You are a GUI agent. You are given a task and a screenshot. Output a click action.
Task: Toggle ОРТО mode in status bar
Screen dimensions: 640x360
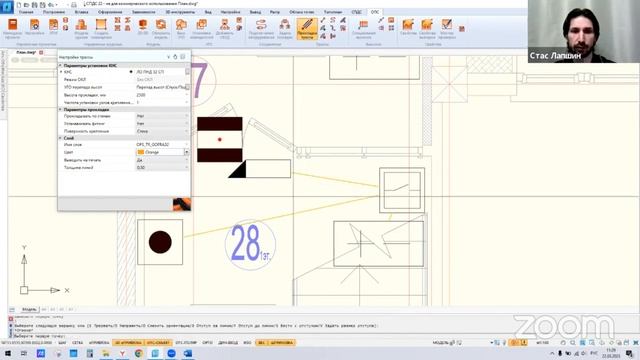207,342
